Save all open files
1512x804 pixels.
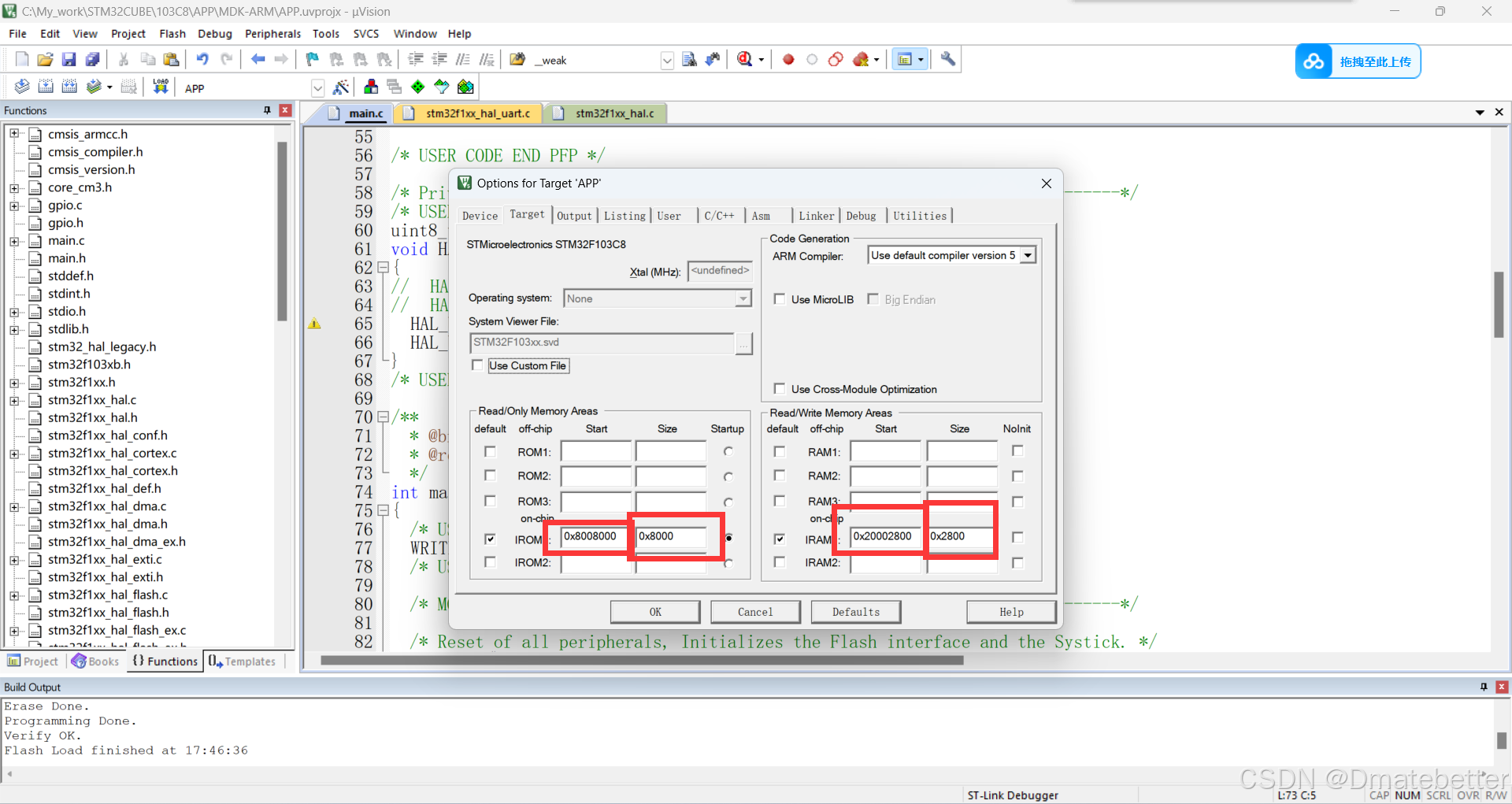(x=93, y=59)
